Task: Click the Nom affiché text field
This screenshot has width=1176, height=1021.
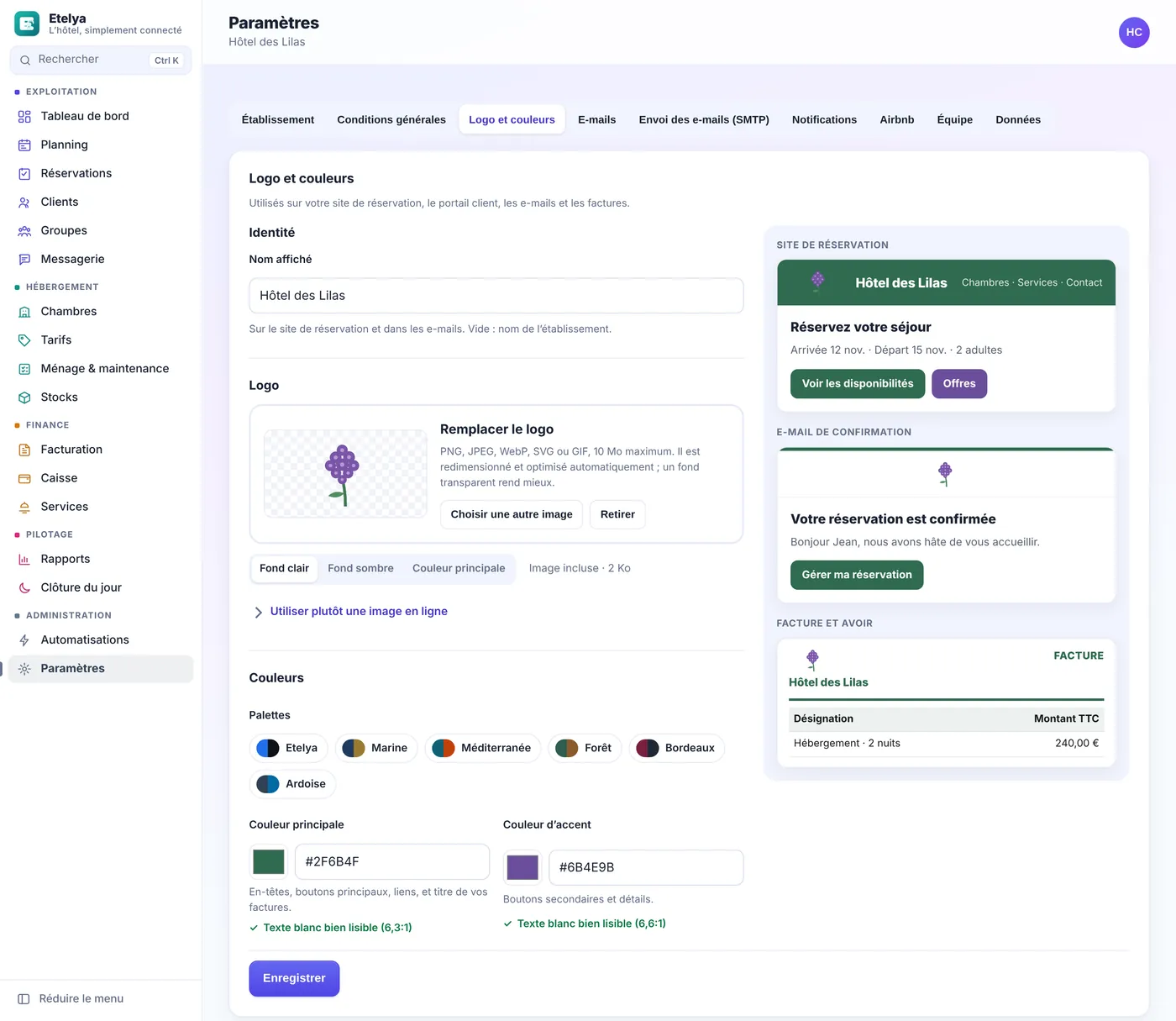Action: (496, 296)
